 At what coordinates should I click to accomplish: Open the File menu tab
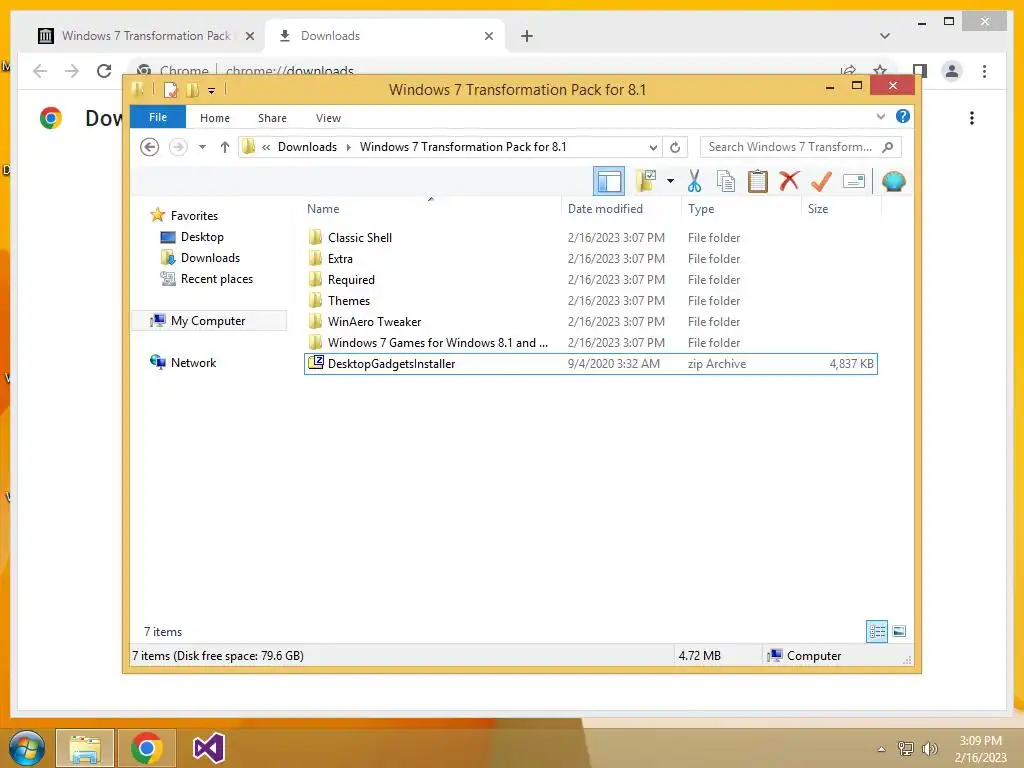158,117
